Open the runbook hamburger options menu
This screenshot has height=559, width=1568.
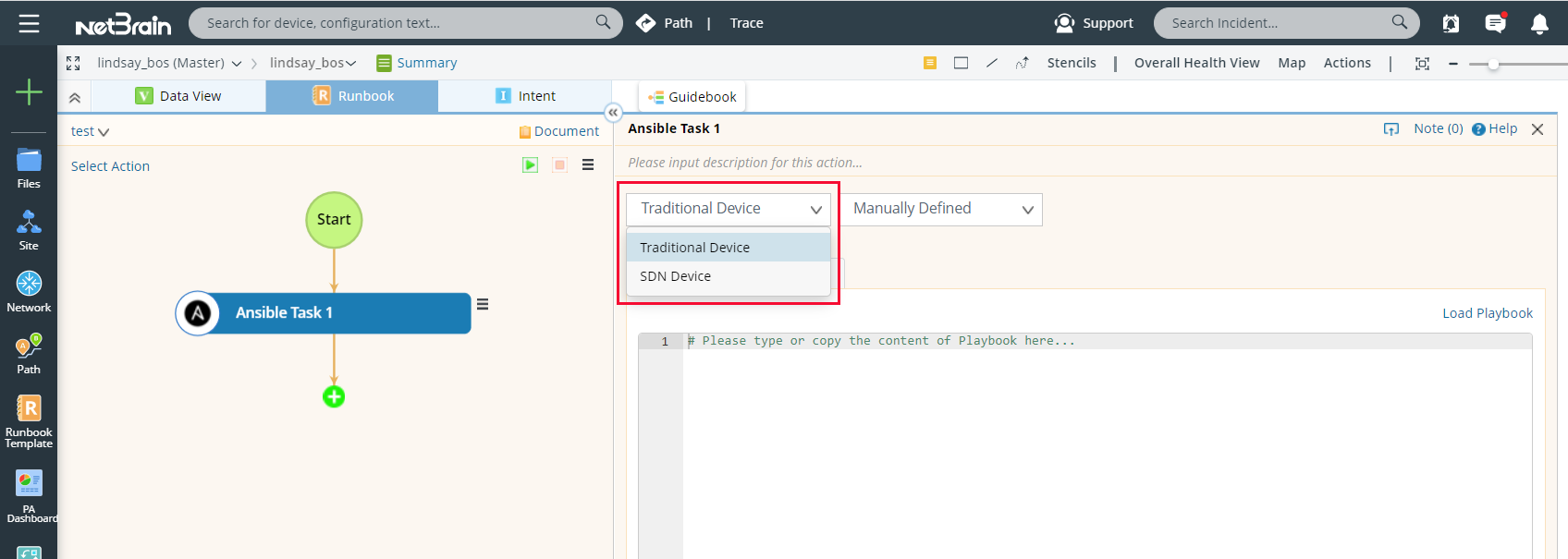tap(588, 164)
